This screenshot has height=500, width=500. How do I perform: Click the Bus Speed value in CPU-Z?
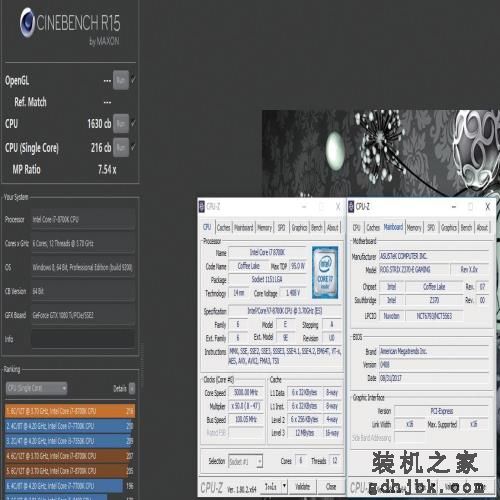click(246, 419)
